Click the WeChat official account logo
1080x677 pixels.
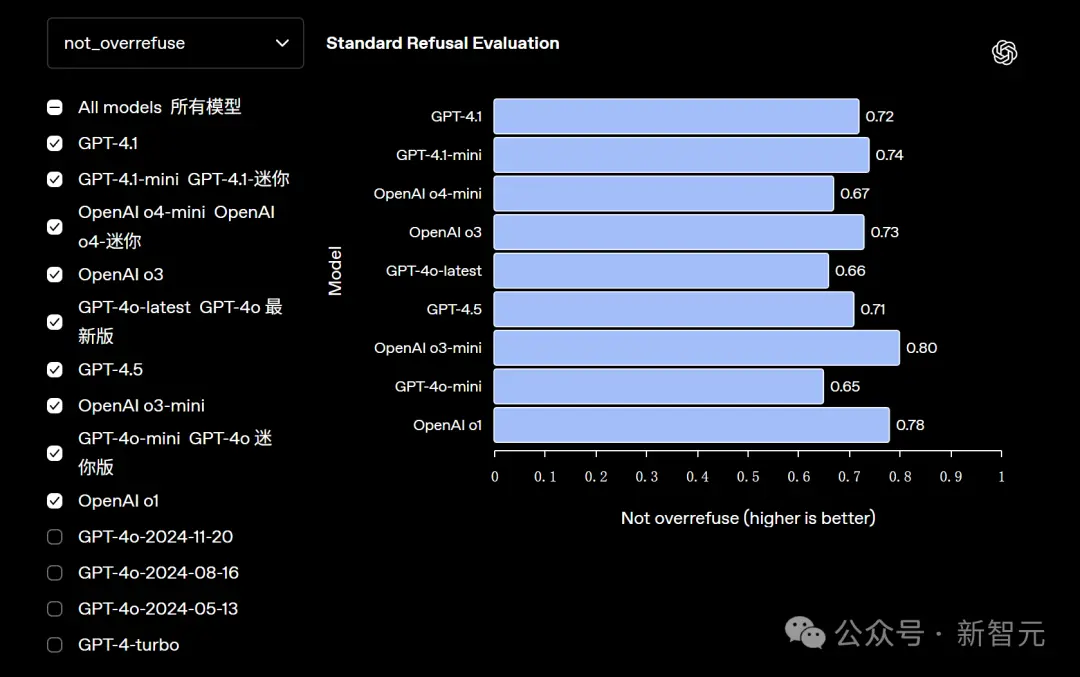tap(805, 632)
